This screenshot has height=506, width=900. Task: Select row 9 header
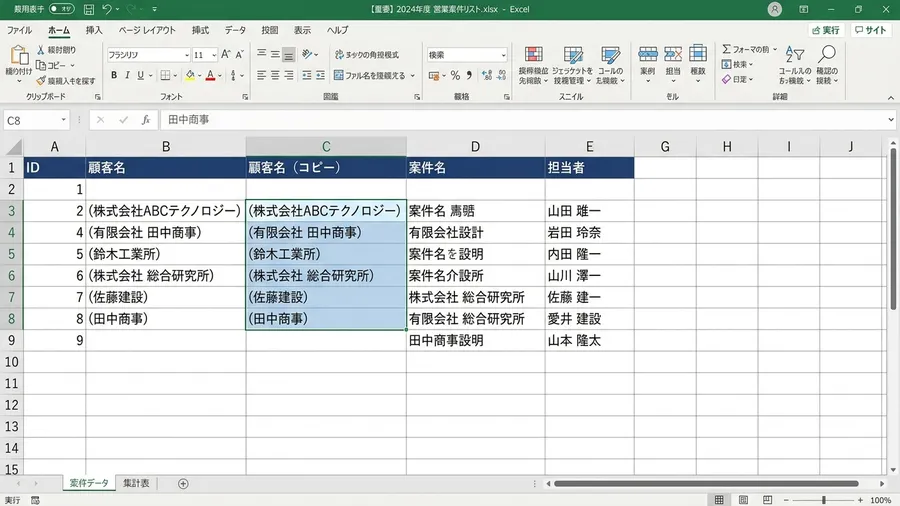tap(11, 341)
